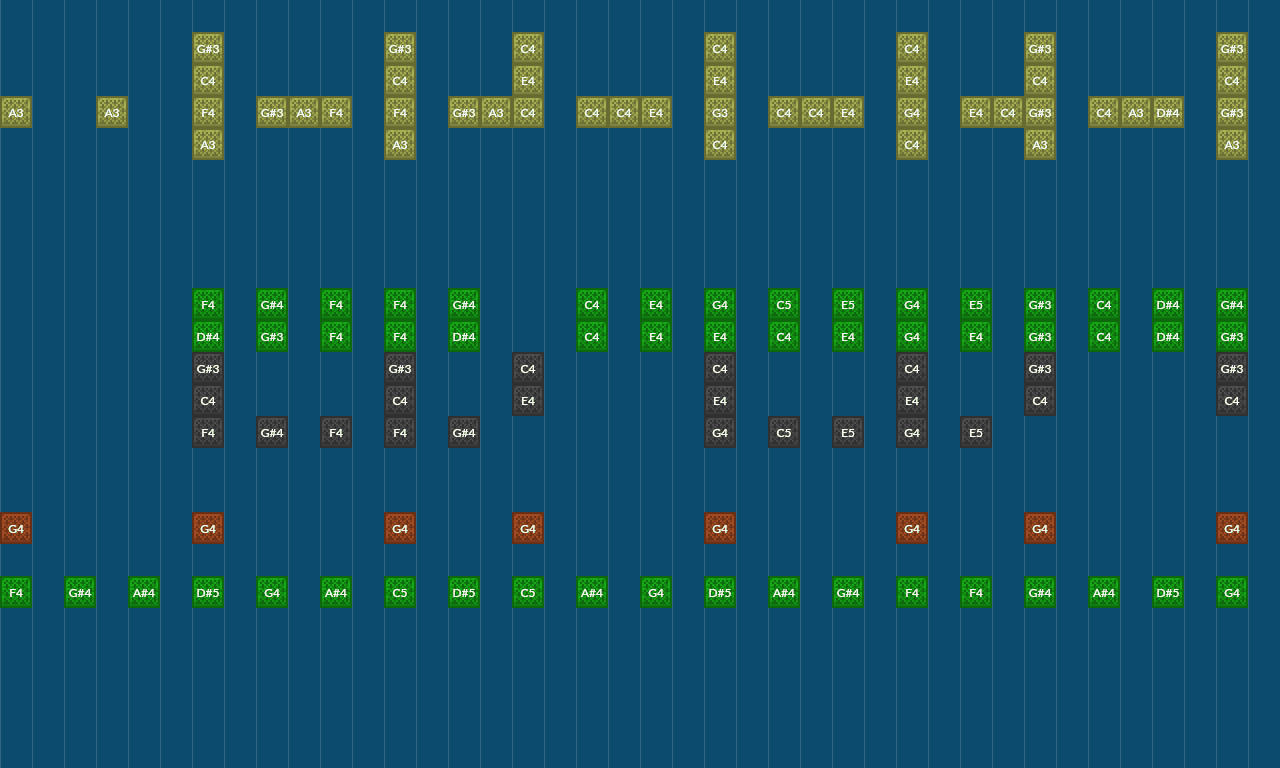The image size is (1280, 768).
Task: Select the leftmost yellow A3 note
Action: 16,113
